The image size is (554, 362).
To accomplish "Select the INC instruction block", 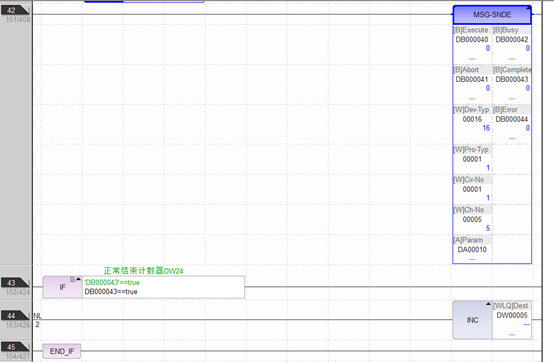I will click(472, 320).
